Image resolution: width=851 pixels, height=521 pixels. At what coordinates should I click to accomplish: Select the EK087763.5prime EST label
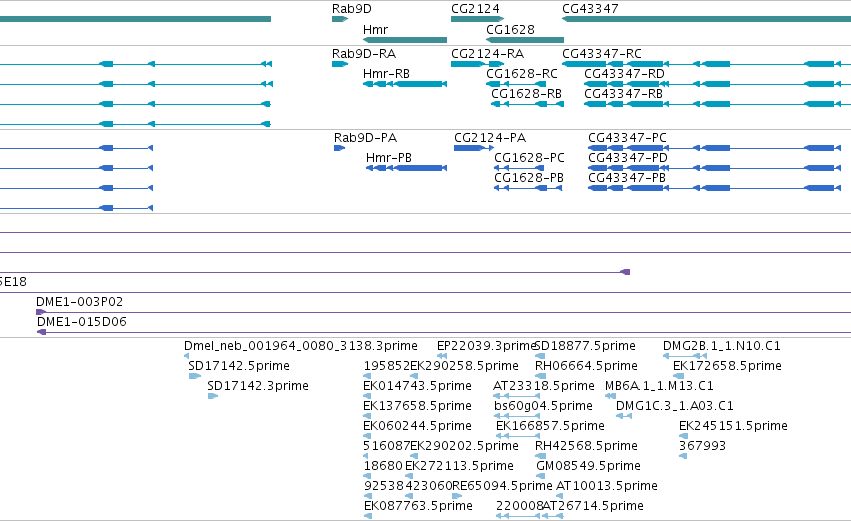(x=418, y=506)
